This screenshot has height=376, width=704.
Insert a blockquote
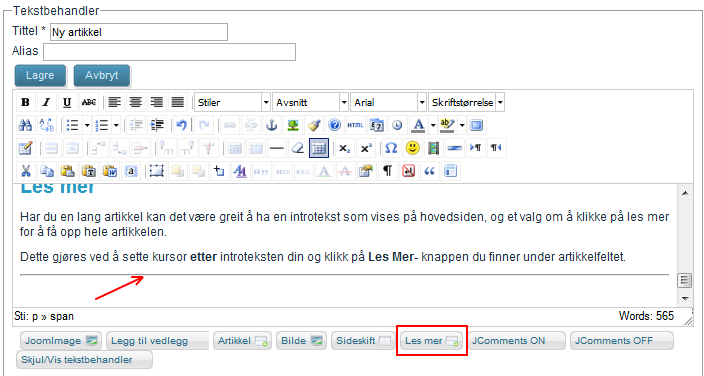click(x=429, y=171)
